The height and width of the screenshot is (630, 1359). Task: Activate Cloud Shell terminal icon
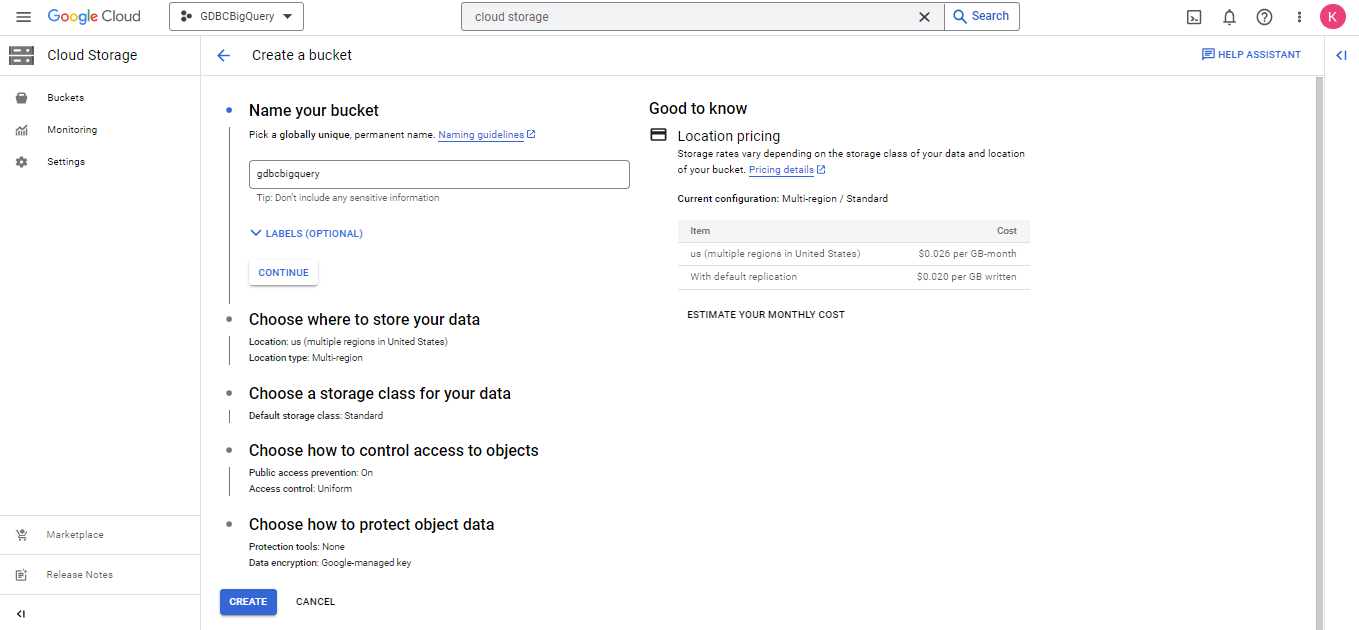1194,17
